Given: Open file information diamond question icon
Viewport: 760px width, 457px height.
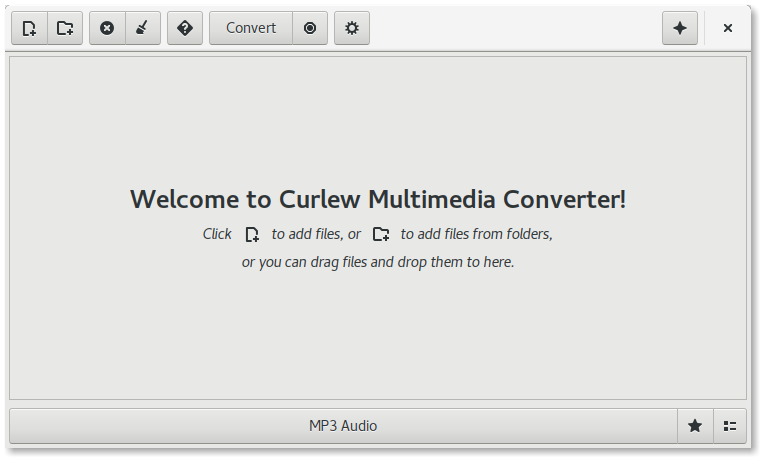Looking at the screenshot, I should pyautogui.click(x=185, y=28).
